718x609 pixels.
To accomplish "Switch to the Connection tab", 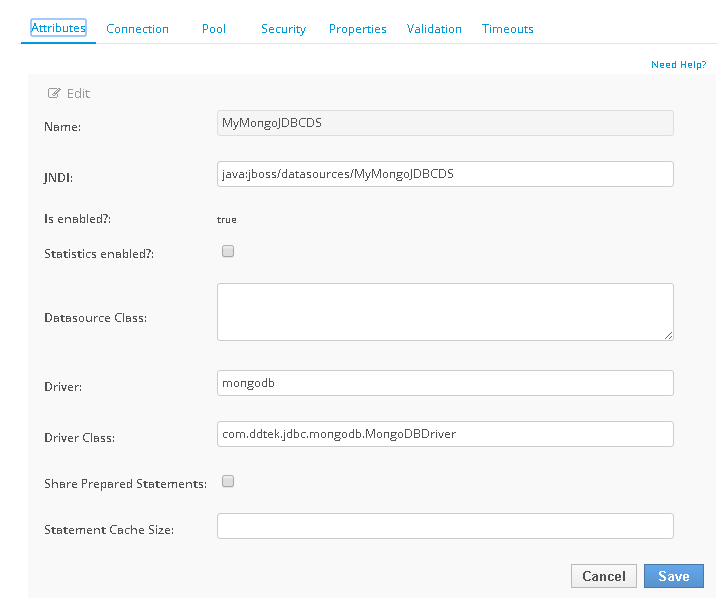I will pos(137,29).
